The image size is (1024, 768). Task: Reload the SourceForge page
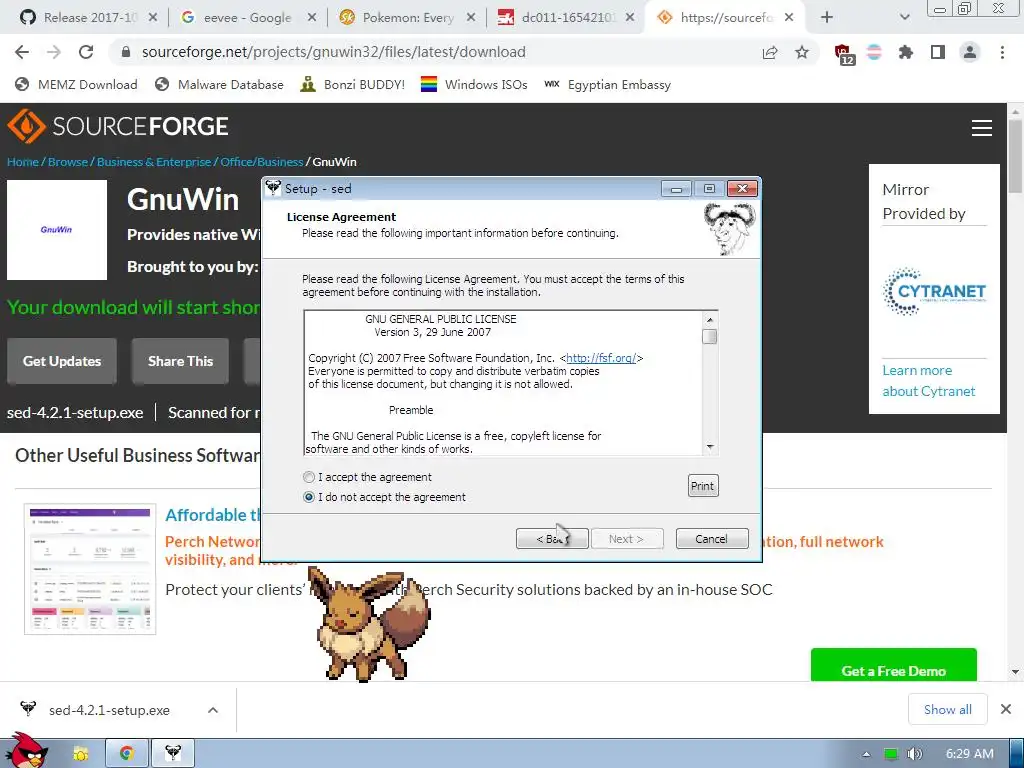(86, 52)
